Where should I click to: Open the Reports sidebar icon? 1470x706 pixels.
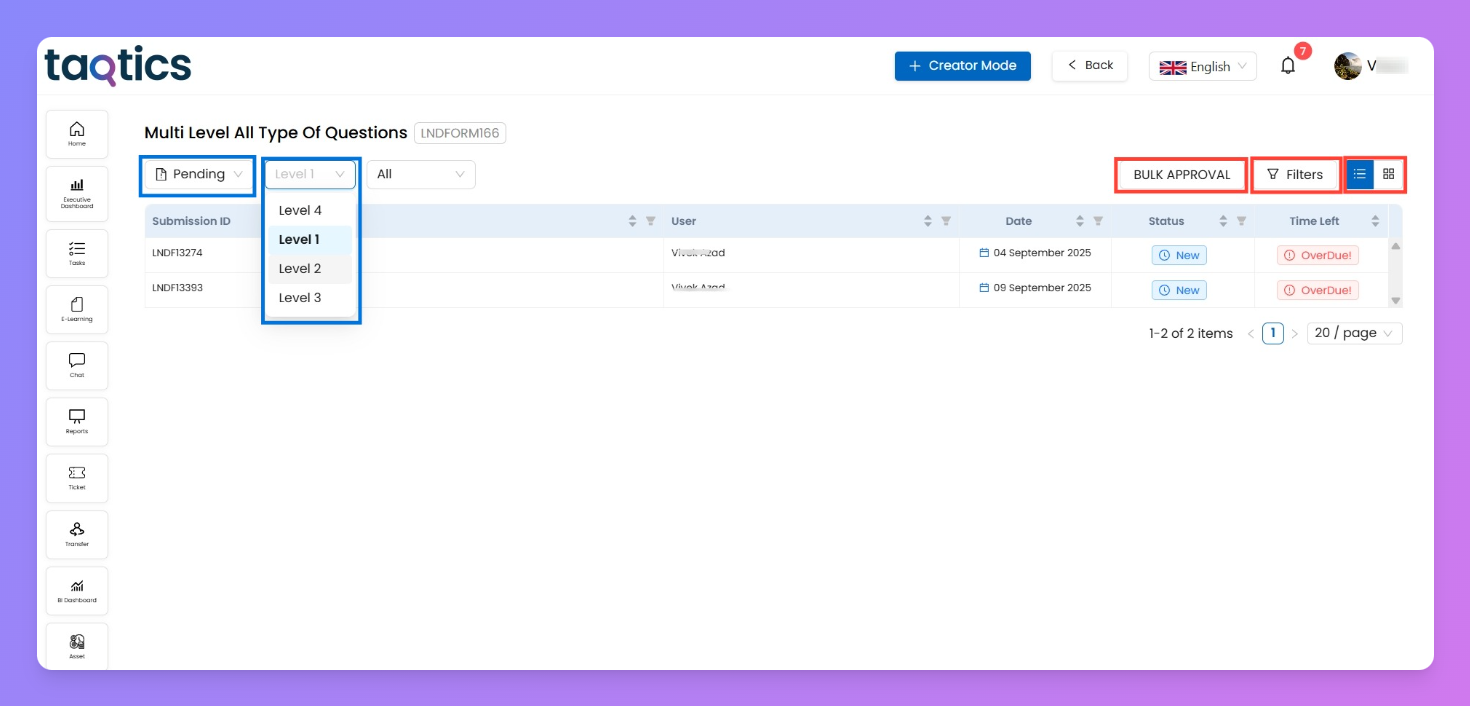tap(77, 421)
